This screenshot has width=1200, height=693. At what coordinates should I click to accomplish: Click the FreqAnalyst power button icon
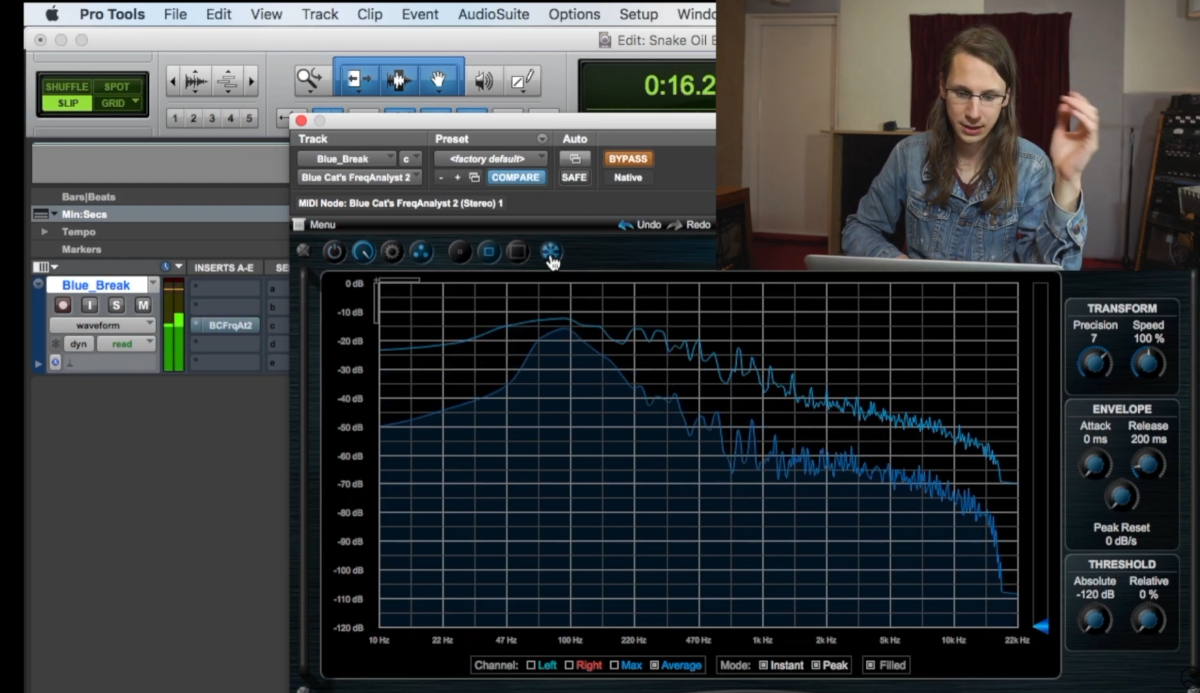[334, 252]
